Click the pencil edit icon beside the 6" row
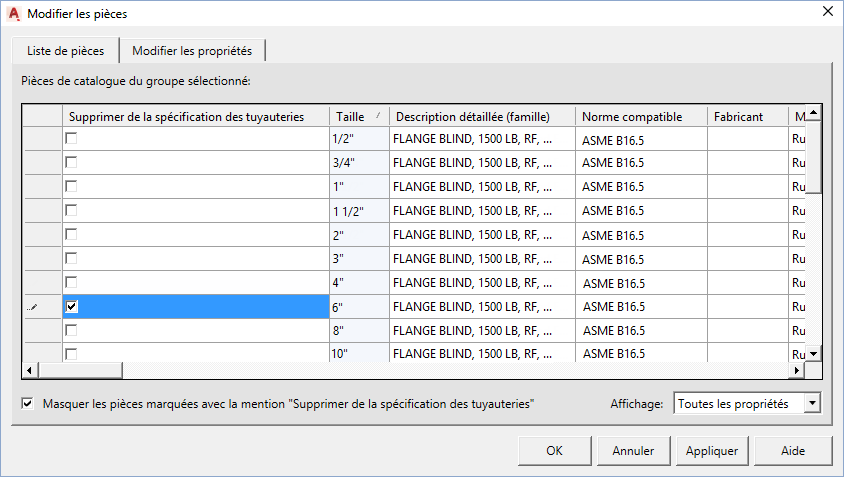The width and height of the screenshot is (844, 477). (33, 308)
